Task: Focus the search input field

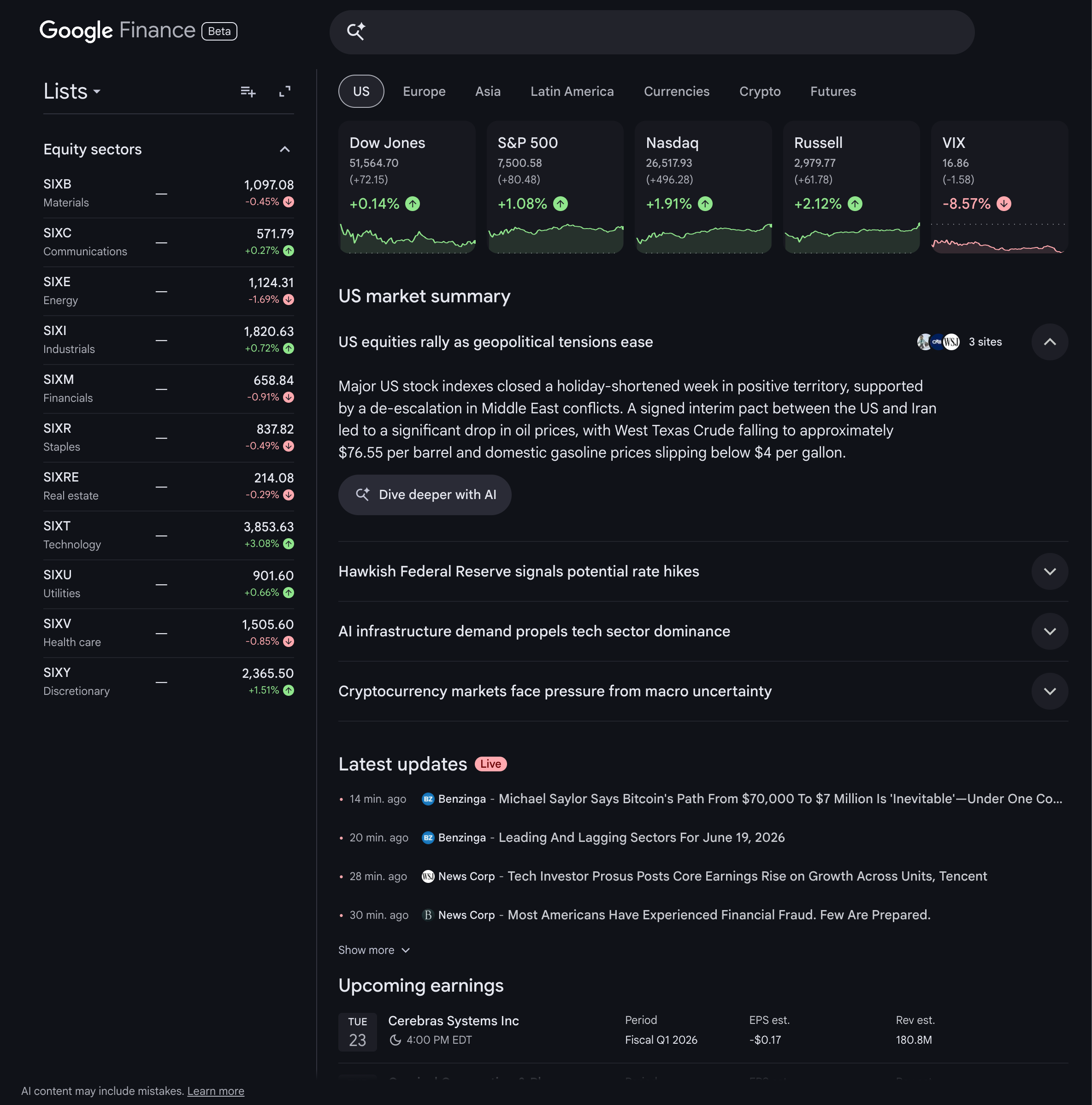Action: [x=652, y=32]
